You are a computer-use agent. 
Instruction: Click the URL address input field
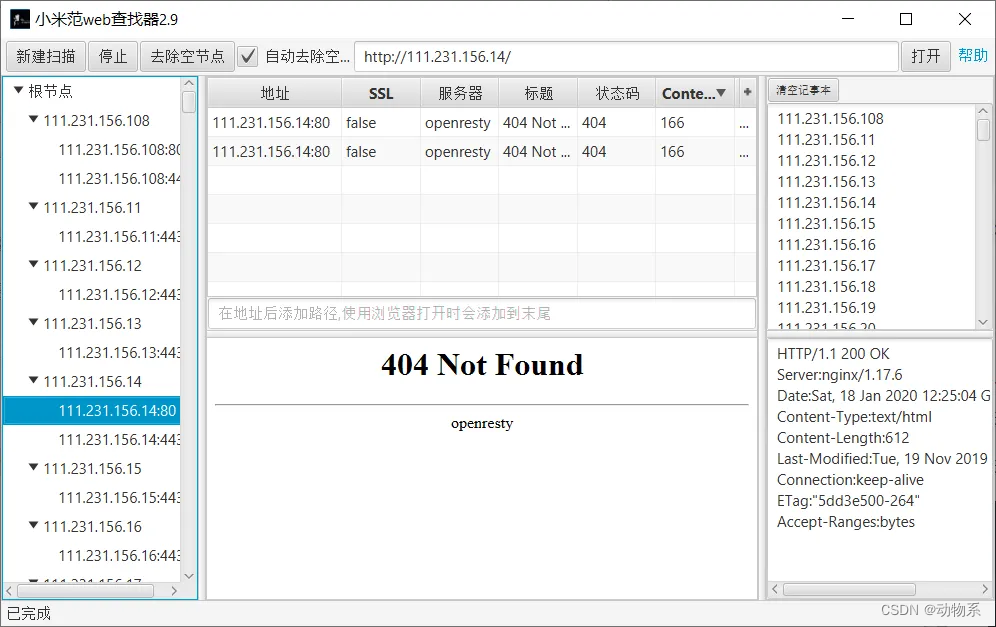point(626,57)
